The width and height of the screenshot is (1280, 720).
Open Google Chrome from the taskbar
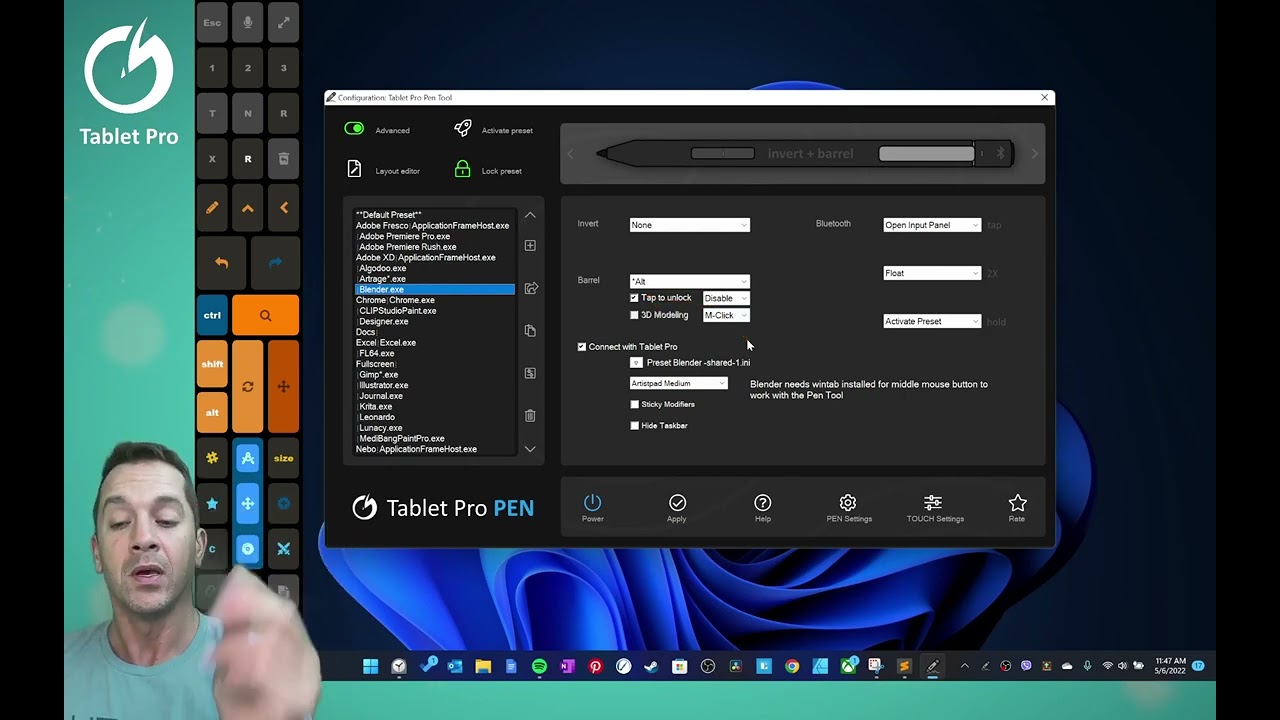pos(792,666)
